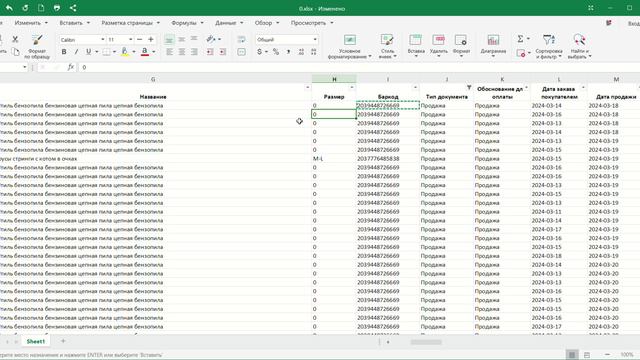640x360 pixels.
Task: Open the Изменить menu
Action: coord(31,23)
